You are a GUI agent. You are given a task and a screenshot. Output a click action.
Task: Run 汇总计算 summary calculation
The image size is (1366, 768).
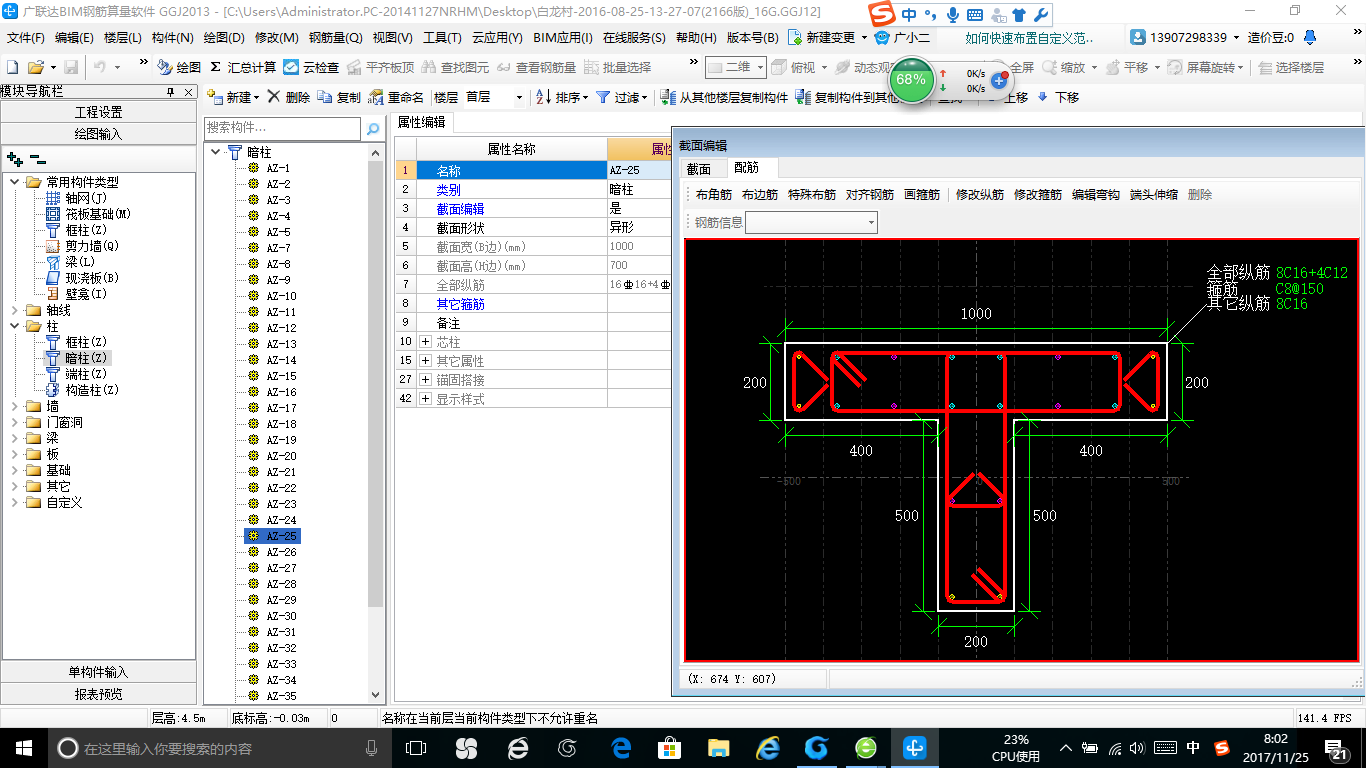point(243,67)
